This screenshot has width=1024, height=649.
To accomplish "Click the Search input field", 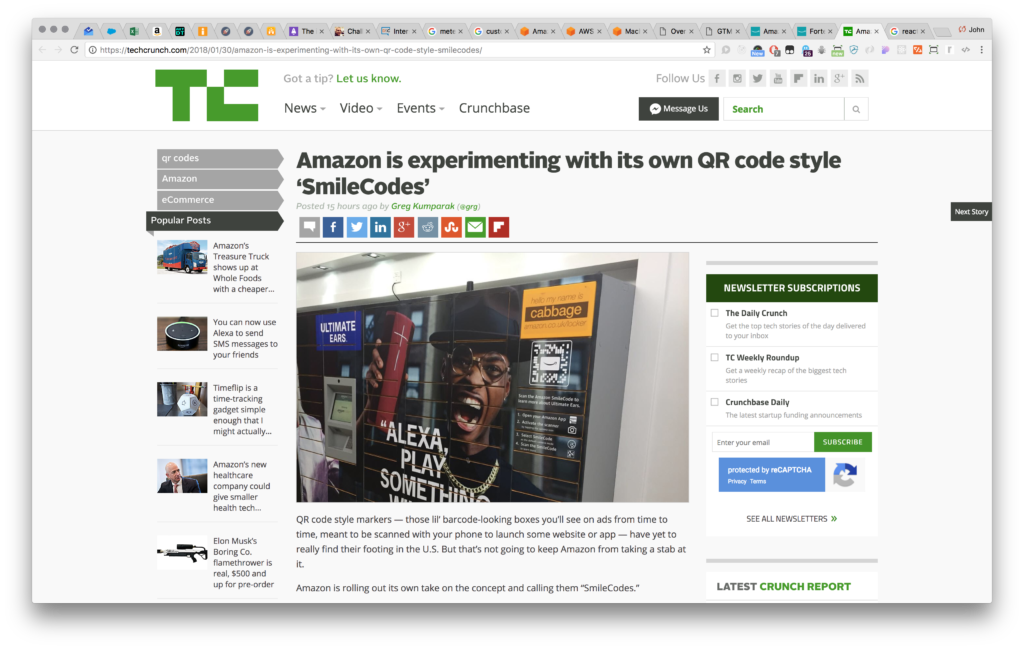I will click(784, 109).
